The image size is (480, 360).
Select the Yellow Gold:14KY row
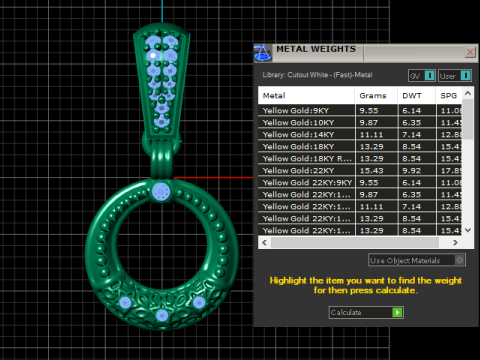[x=360, y=134]
